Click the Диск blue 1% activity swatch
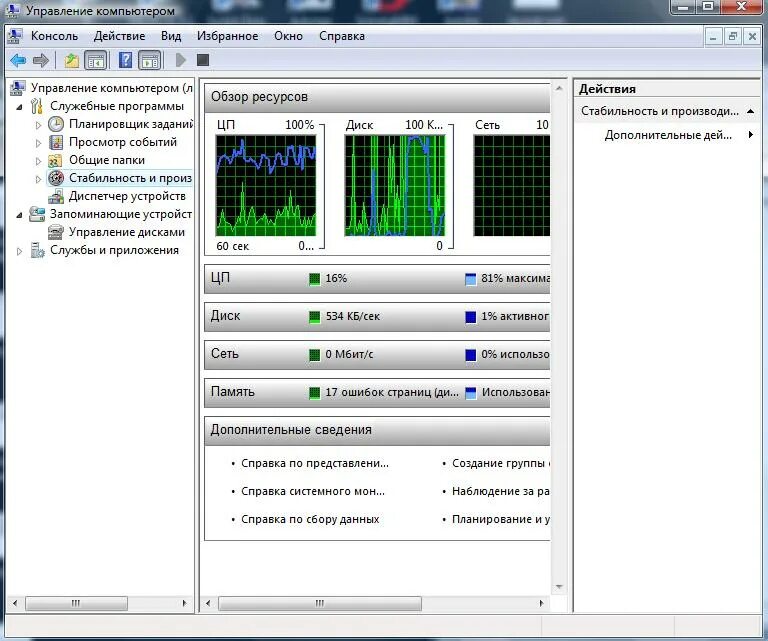The width and height of the screenshot is (768, 641). (470, 317)
